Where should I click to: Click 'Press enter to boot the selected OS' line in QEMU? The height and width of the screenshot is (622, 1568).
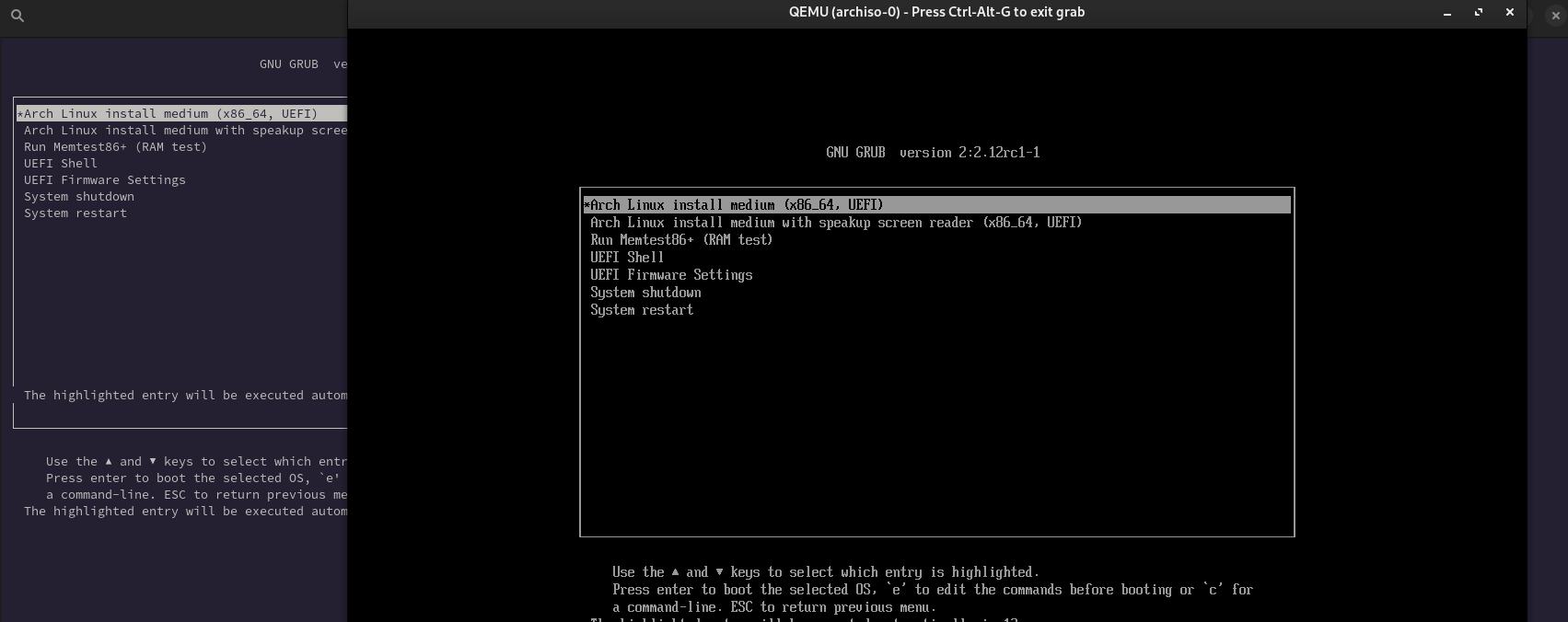tap(933, 590)
